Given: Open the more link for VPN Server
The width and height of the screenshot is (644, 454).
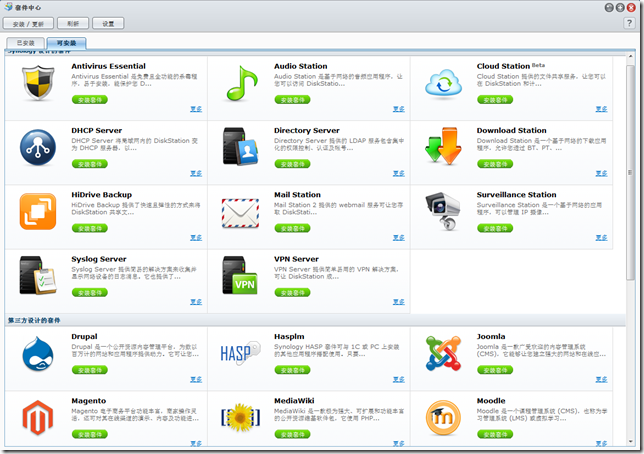Looking at the screenshot, I should [399, 302].
